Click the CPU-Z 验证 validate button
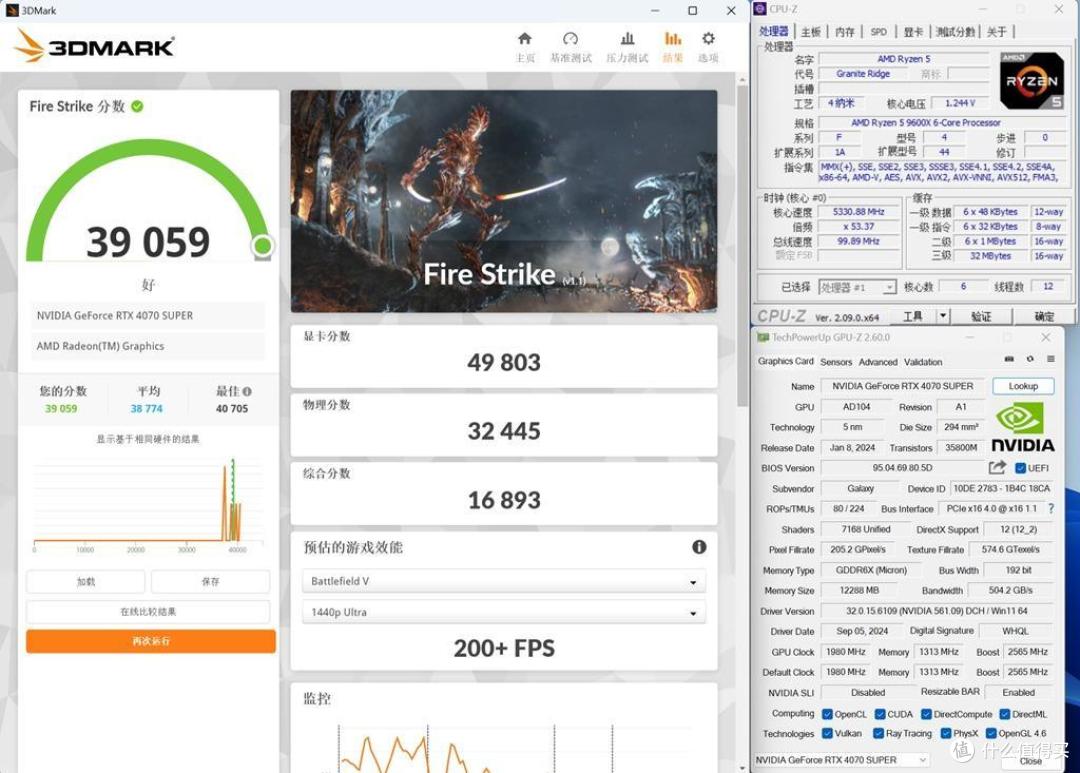This screenshot has height=773, width=1080. coord(981,316)
